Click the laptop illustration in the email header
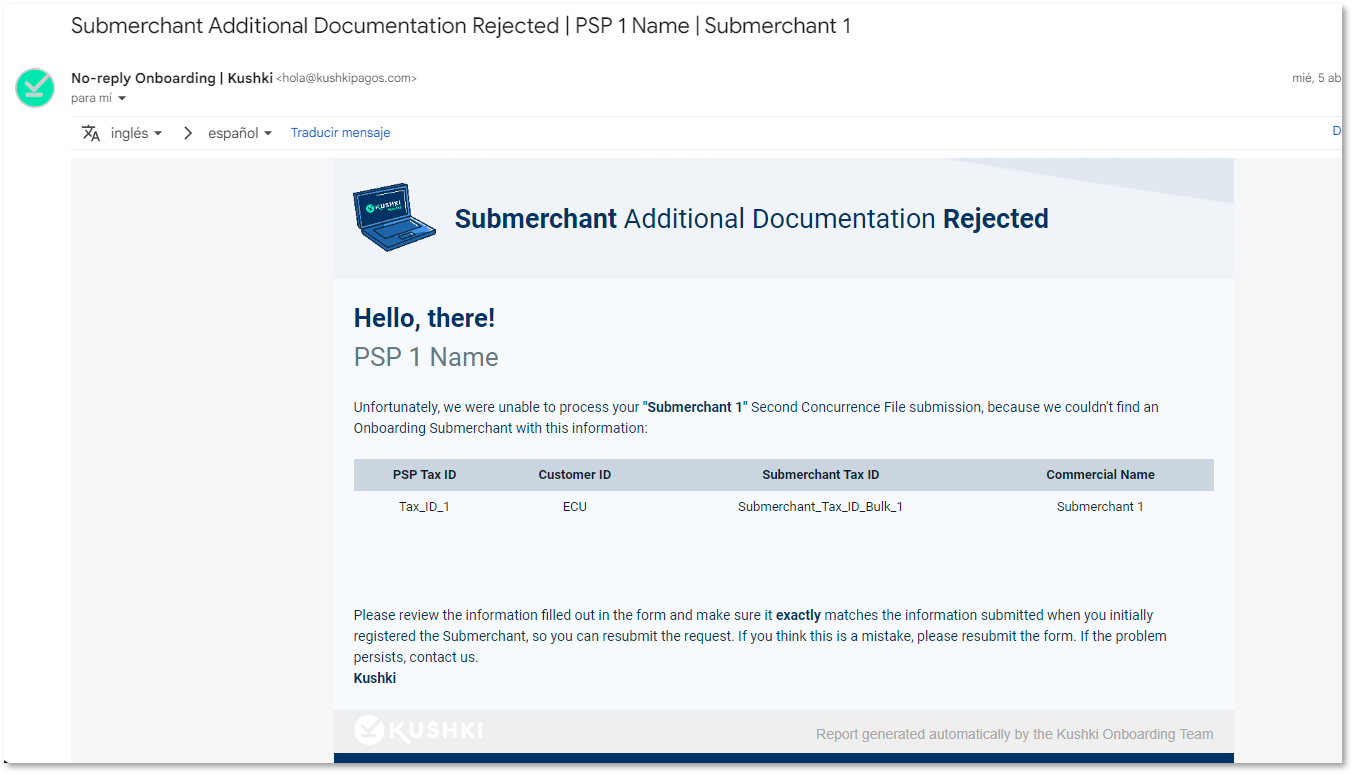Viewport: 1353px width, 774px height. tap(394, 217)
